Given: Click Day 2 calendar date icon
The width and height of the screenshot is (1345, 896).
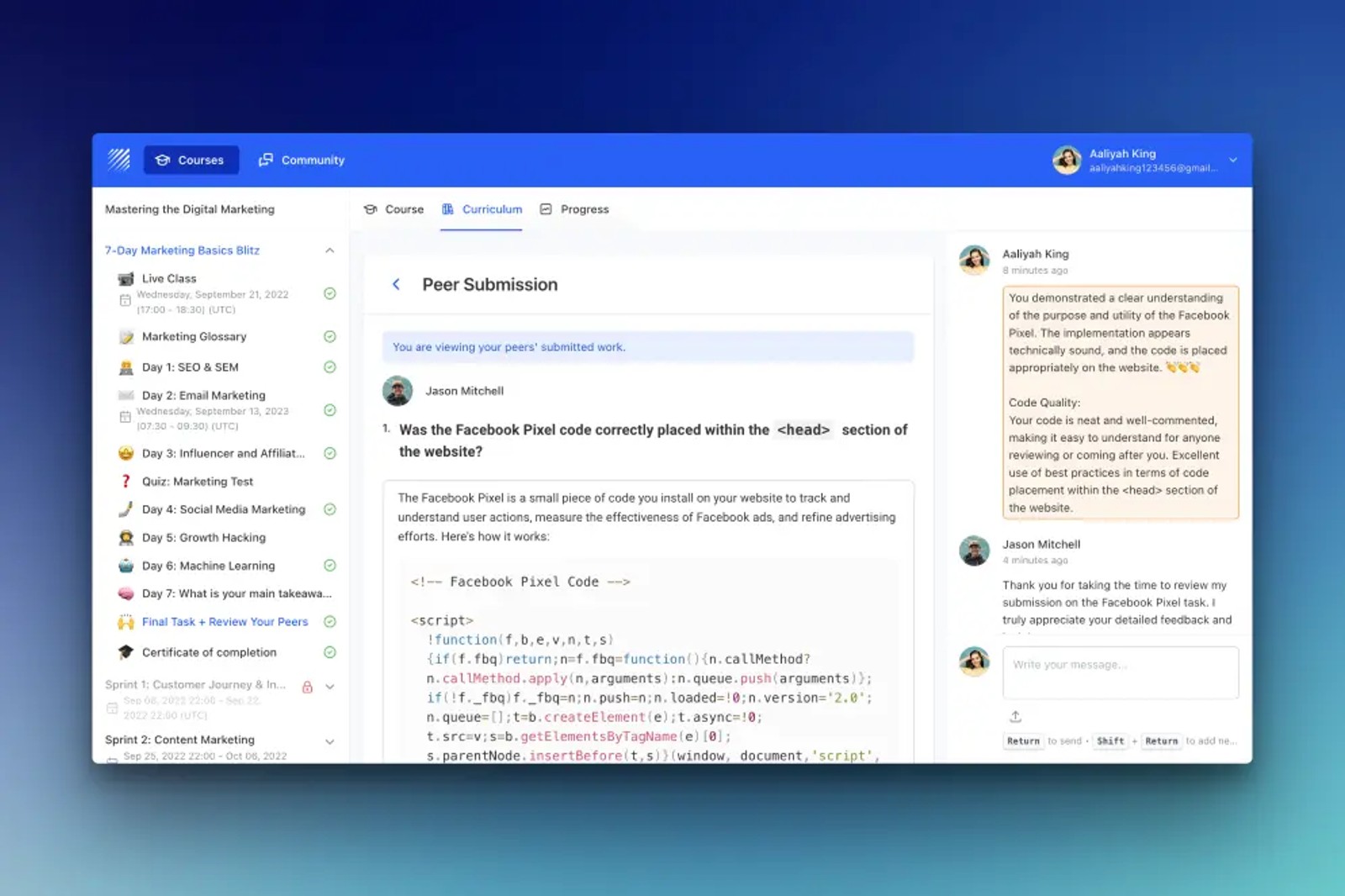Looking at the screenshot, I should click(125, 417).
